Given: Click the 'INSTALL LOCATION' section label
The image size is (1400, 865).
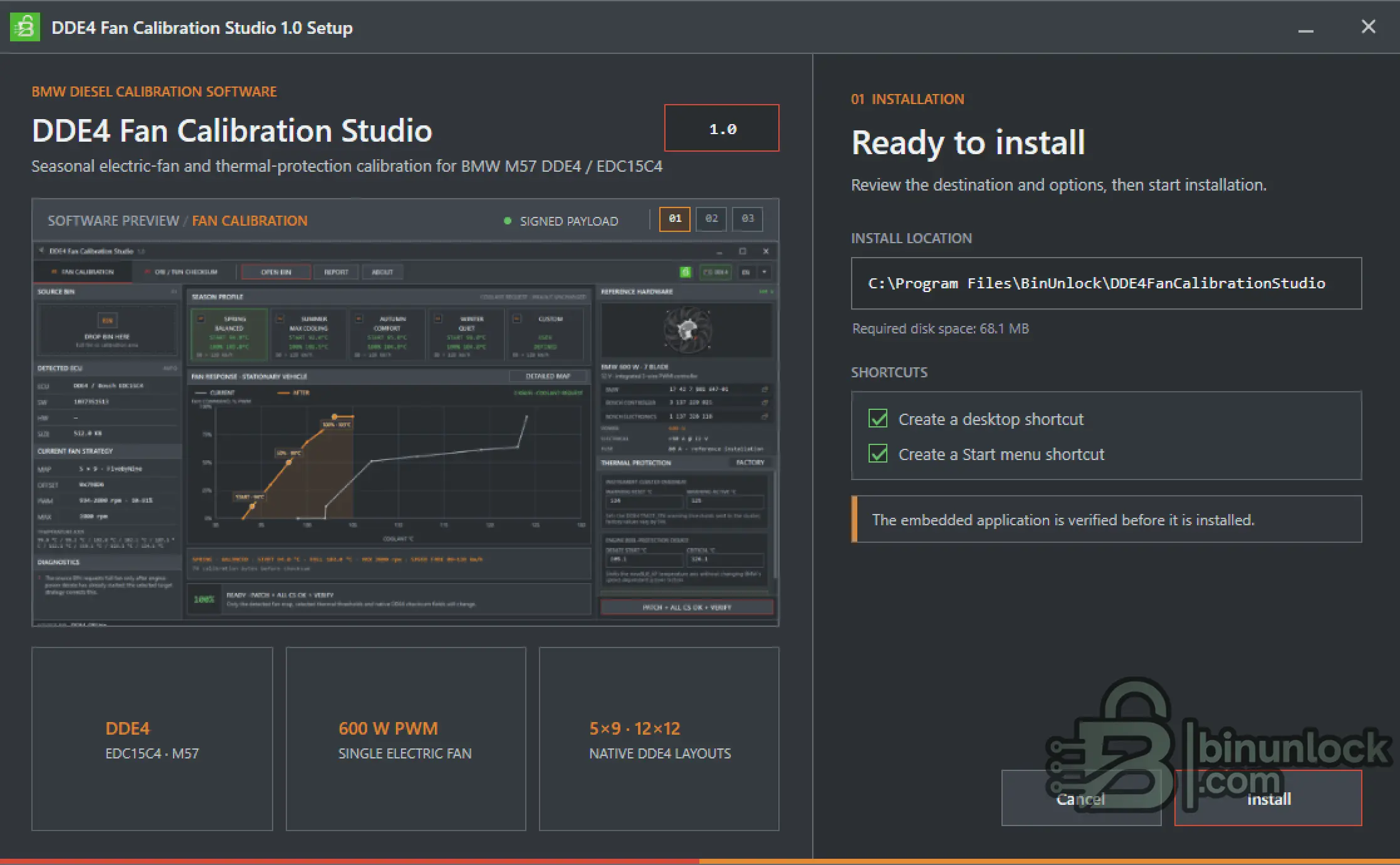Looking at the screenshot, I should click(x=911, y=238).
